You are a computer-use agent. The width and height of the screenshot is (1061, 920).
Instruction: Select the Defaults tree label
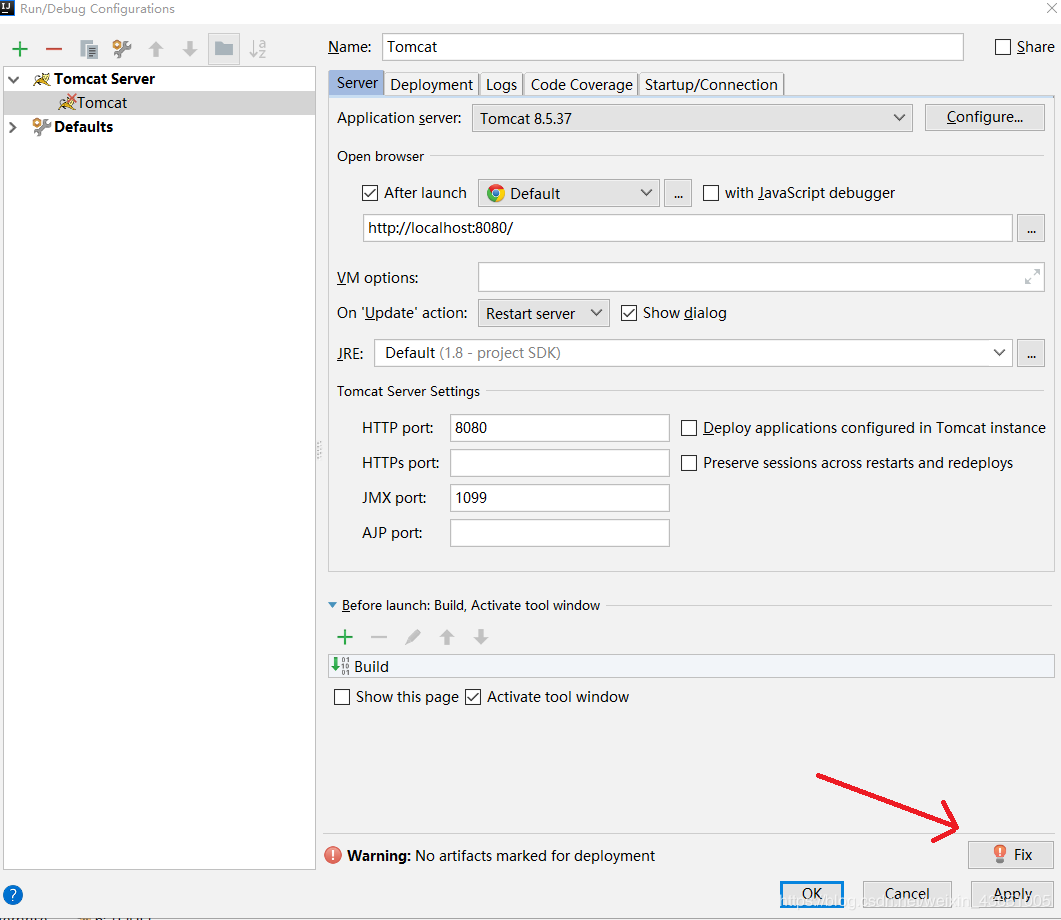pyautogui.click(x=83, y=126)
